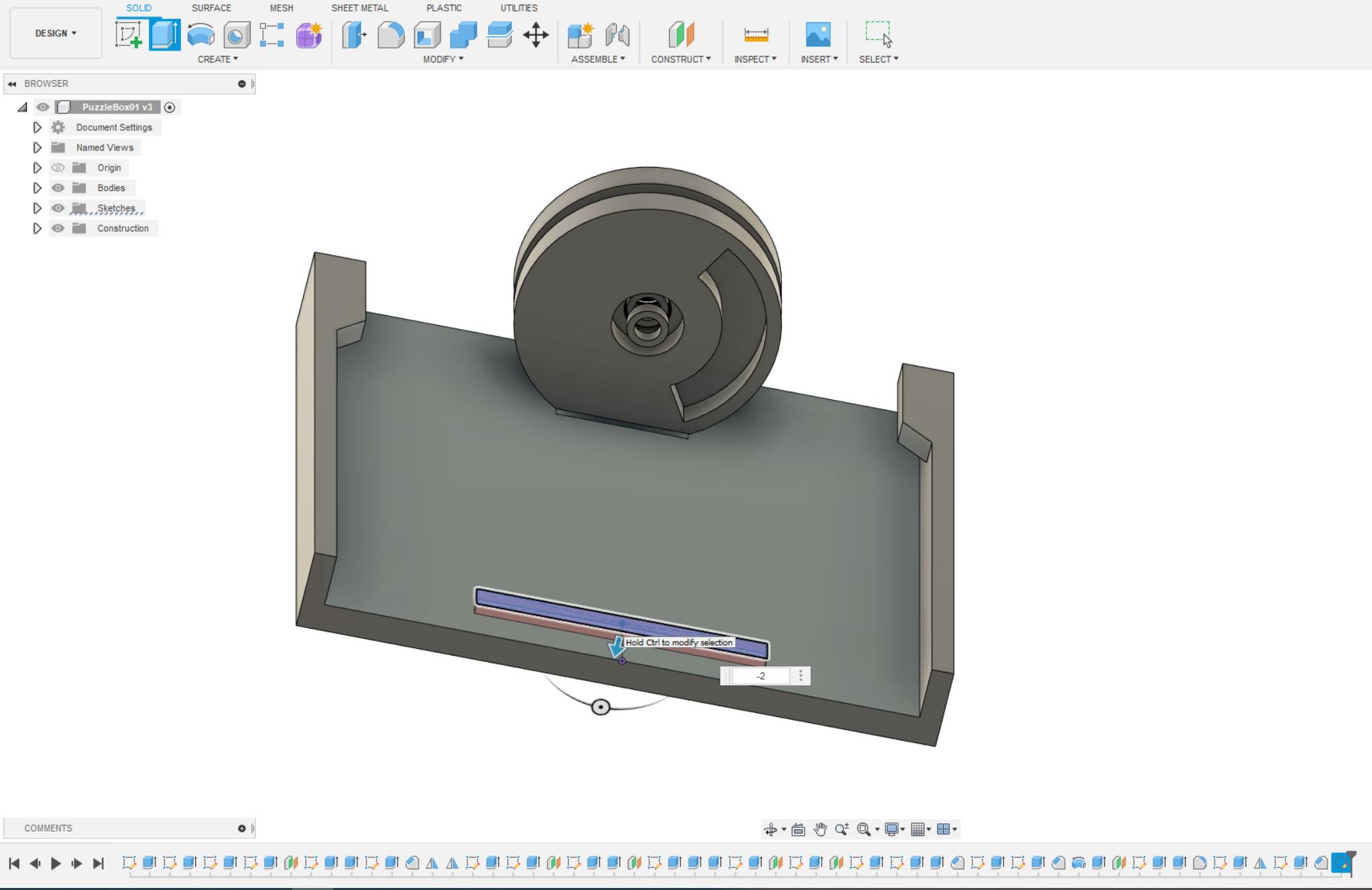1372x890 pixels.
Task: Collapse the PuzzleBox01 v3 root node
Action: 22,107
